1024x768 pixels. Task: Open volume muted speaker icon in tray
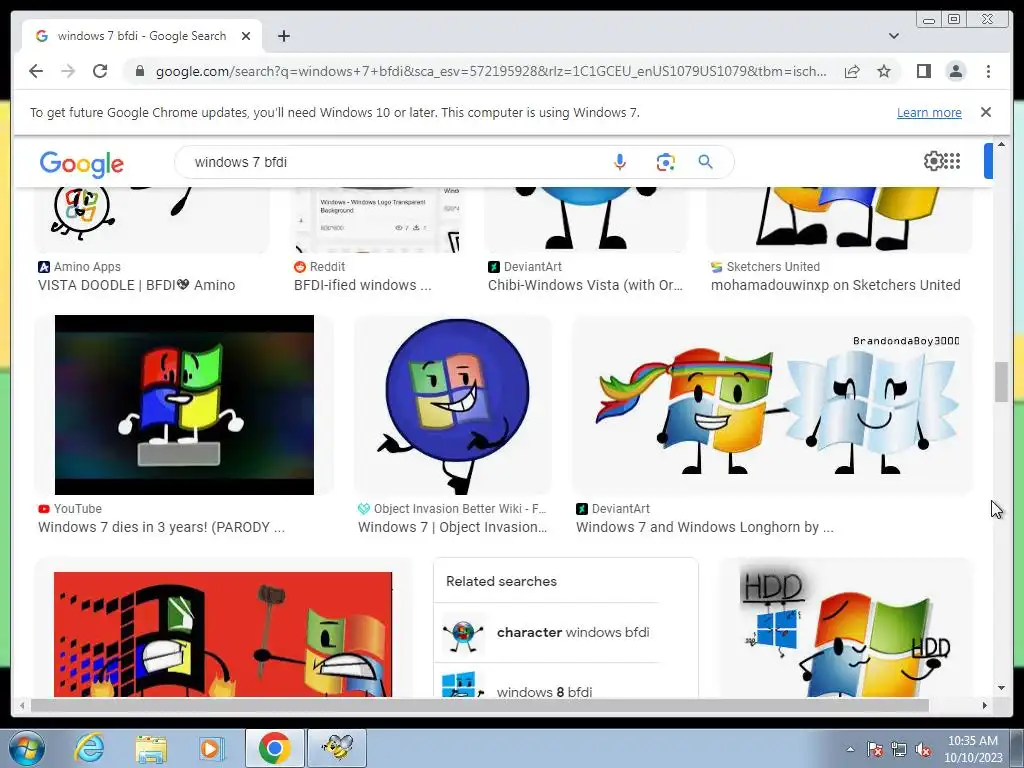(x=923, y=749)
